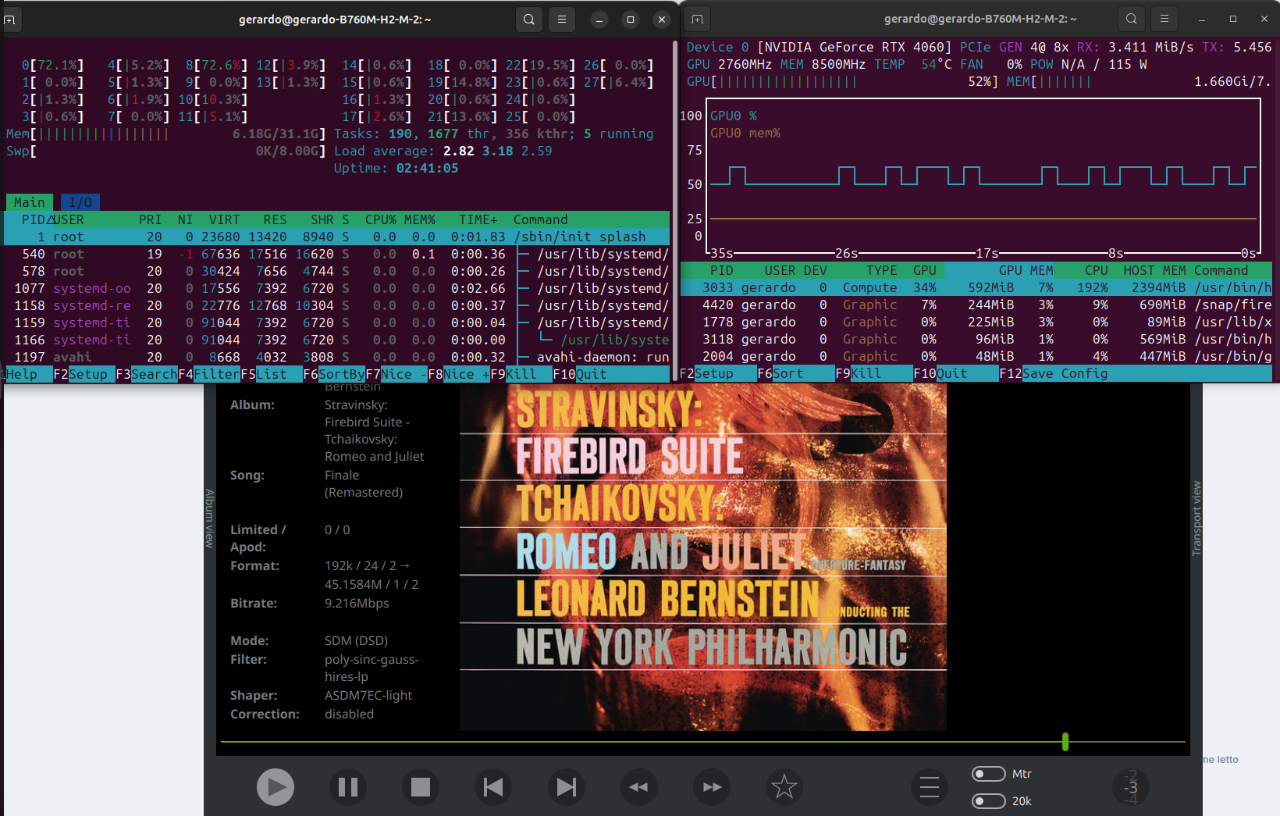
Task: Open new tab in right terminal
Action: [697, 18]
